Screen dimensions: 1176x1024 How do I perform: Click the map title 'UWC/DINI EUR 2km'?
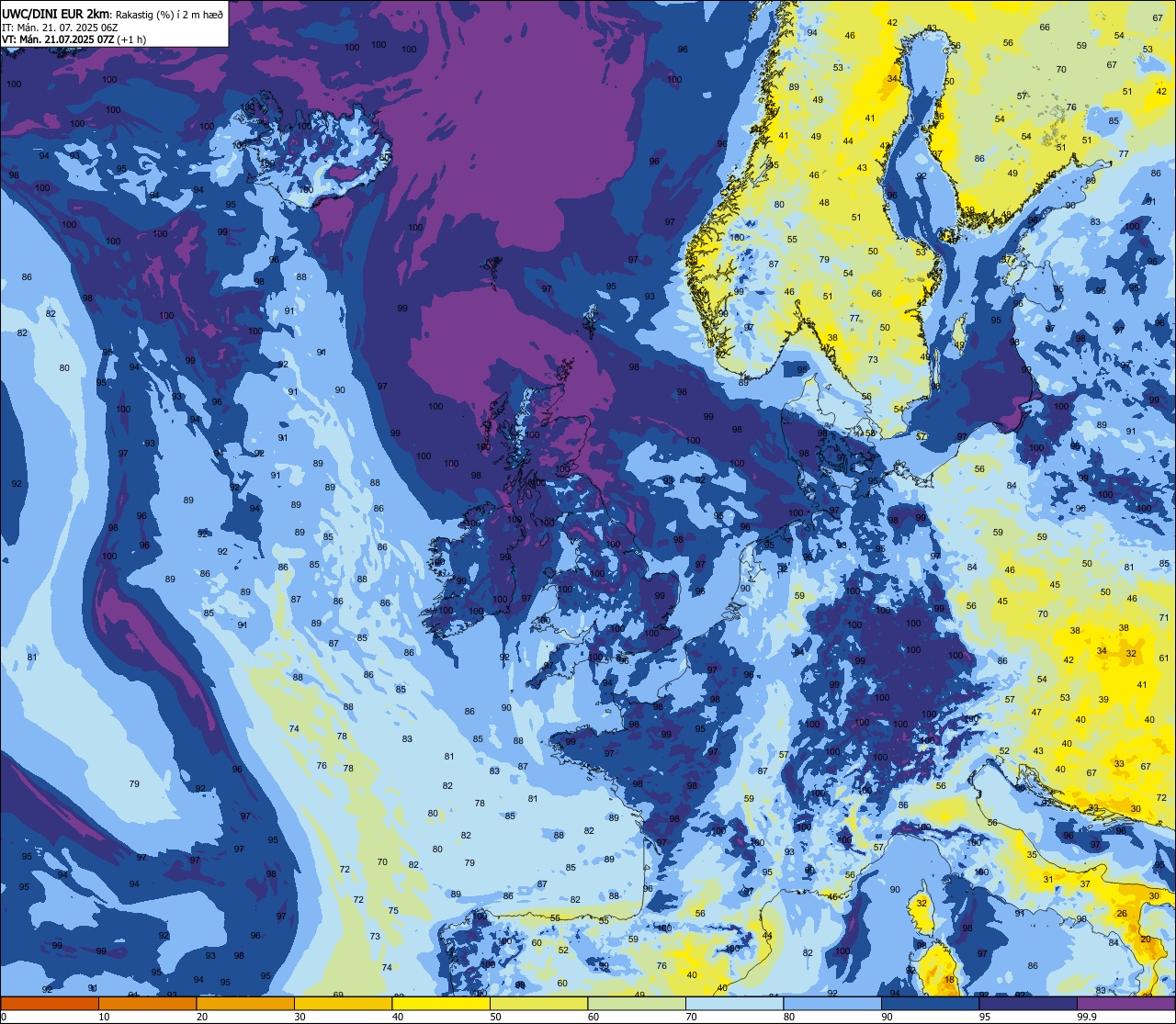(x=55, y=13)
